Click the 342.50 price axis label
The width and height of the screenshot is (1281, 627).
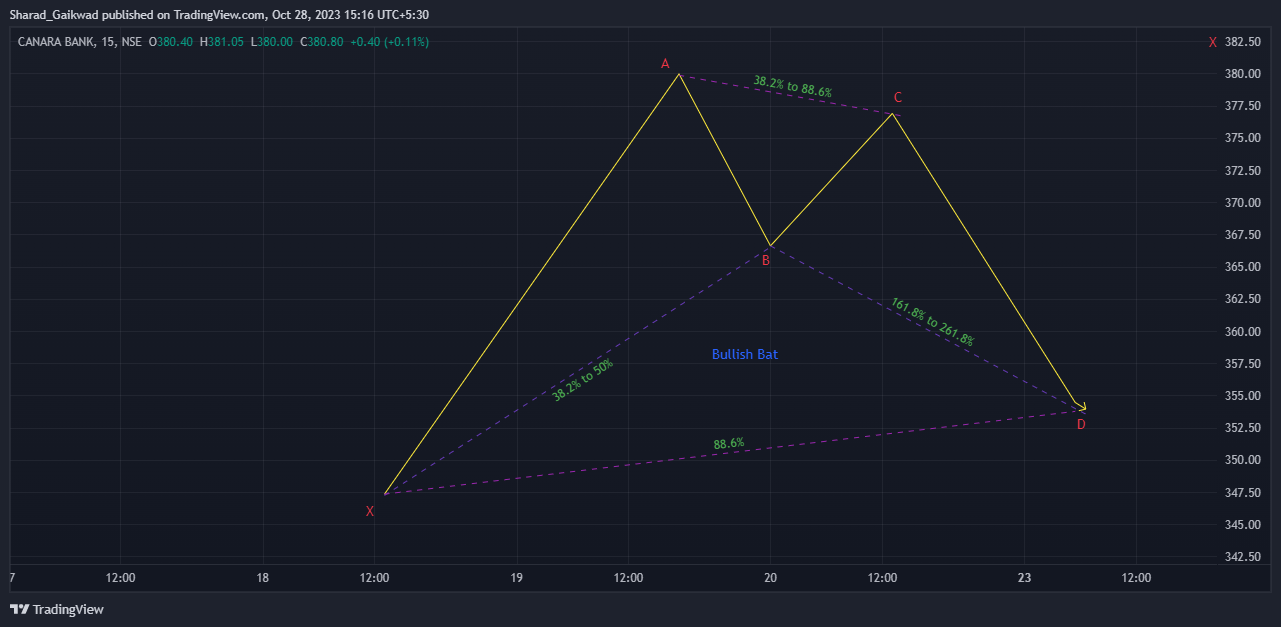[x=1242, y=557]
